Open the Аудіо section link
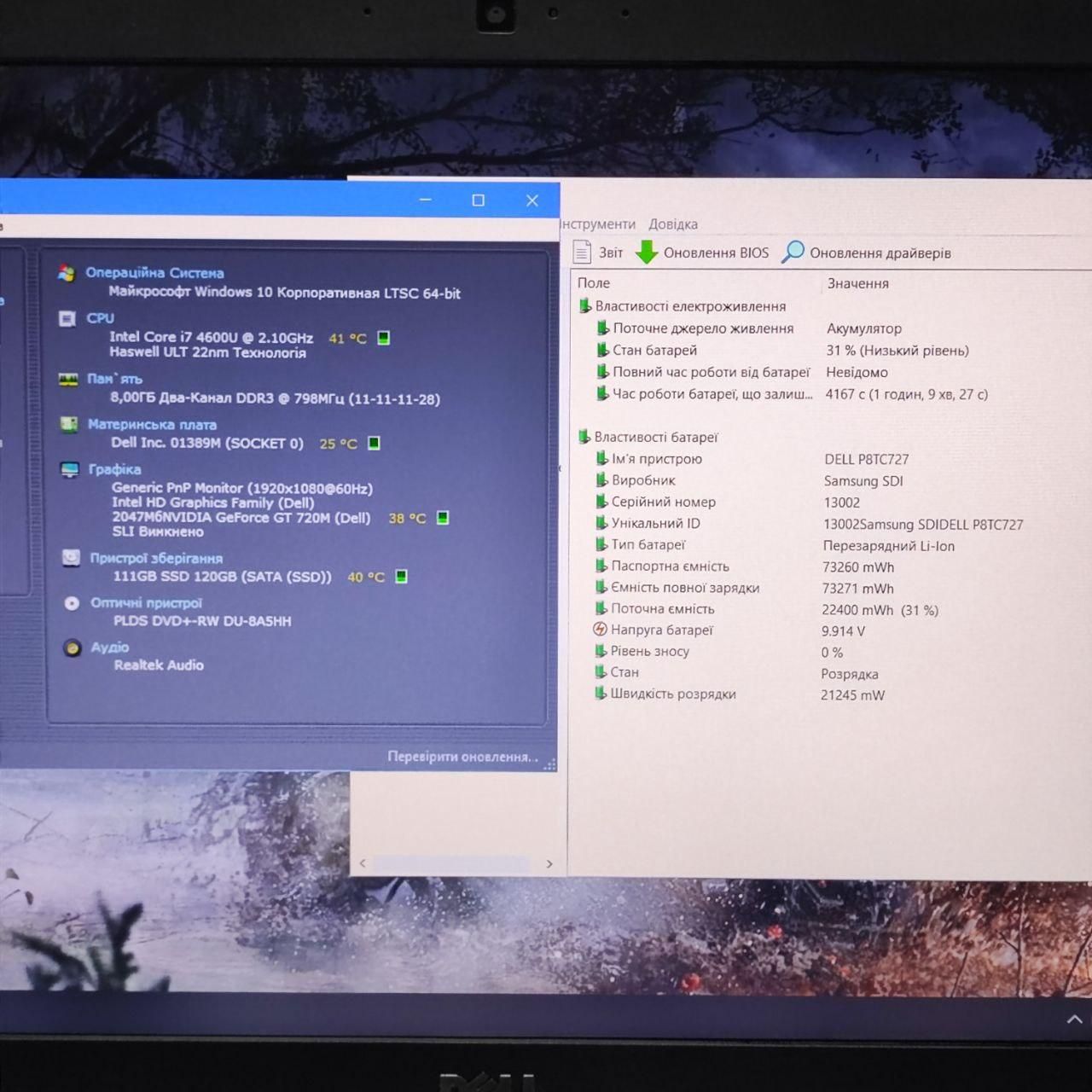 [109, 648]
